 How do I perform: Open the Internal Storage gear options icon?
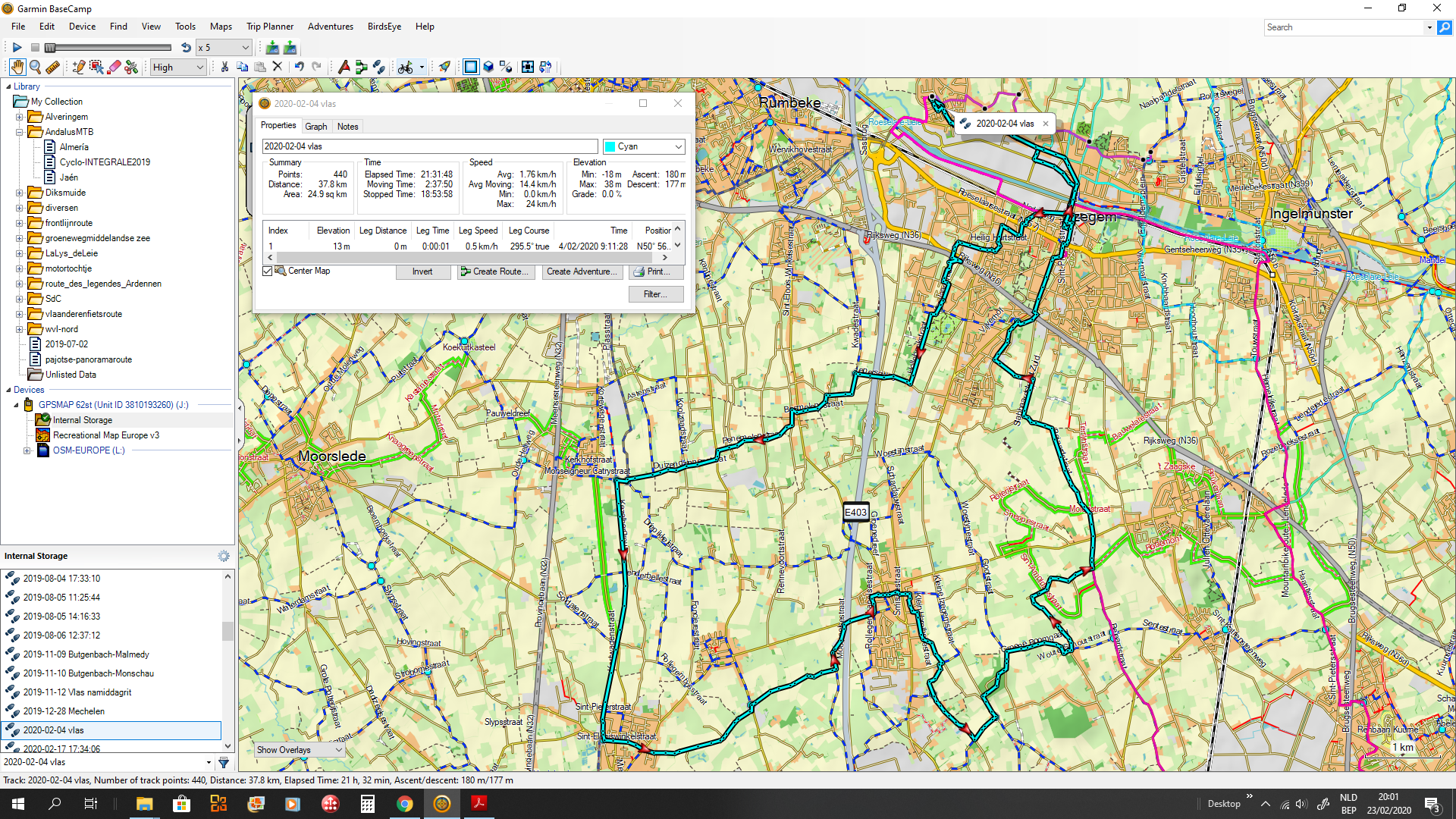point(224,556)
